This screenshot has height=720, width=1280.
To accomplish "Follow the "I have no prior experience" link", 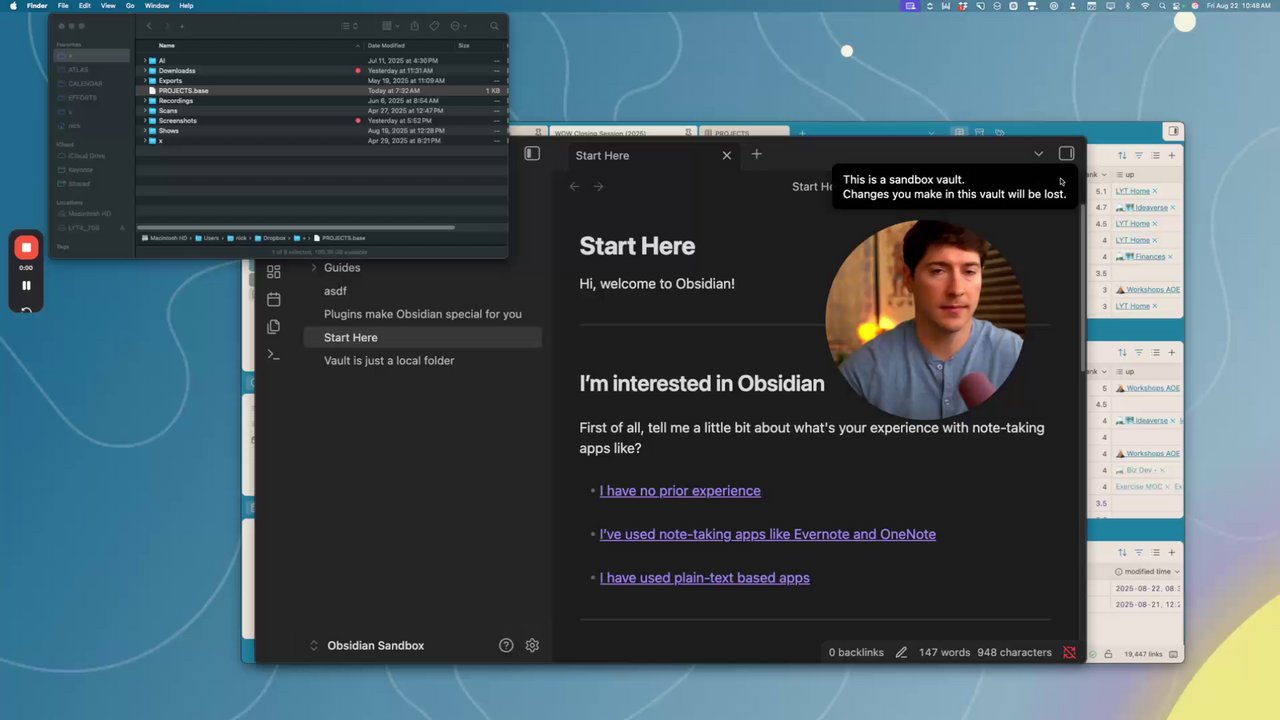I will click(x=680, y=490).
